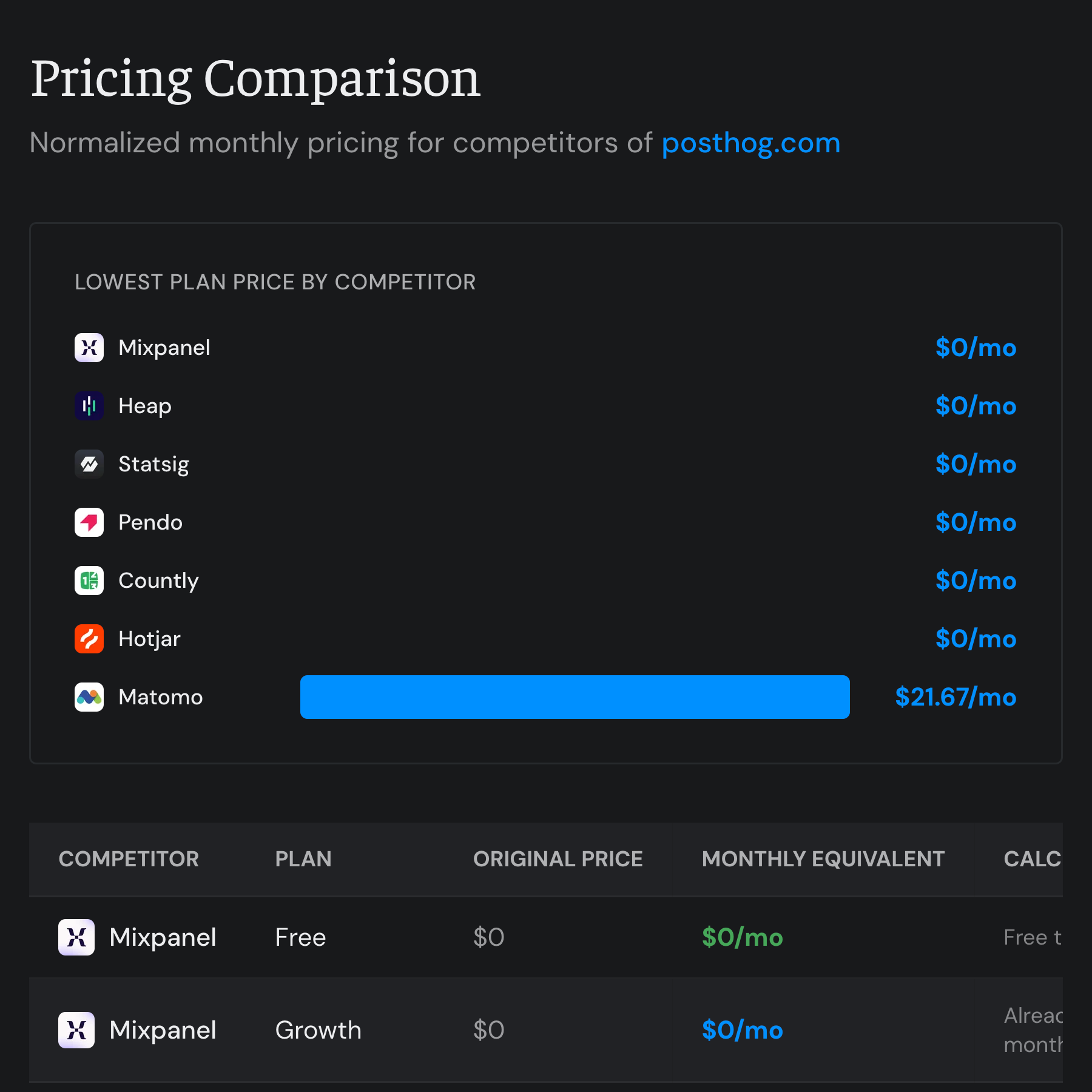The width and height of the screenshot is (1092, 1092).
Task: Click the Mixpanel icon in the Free plan row
Action: tap(76, 937)
